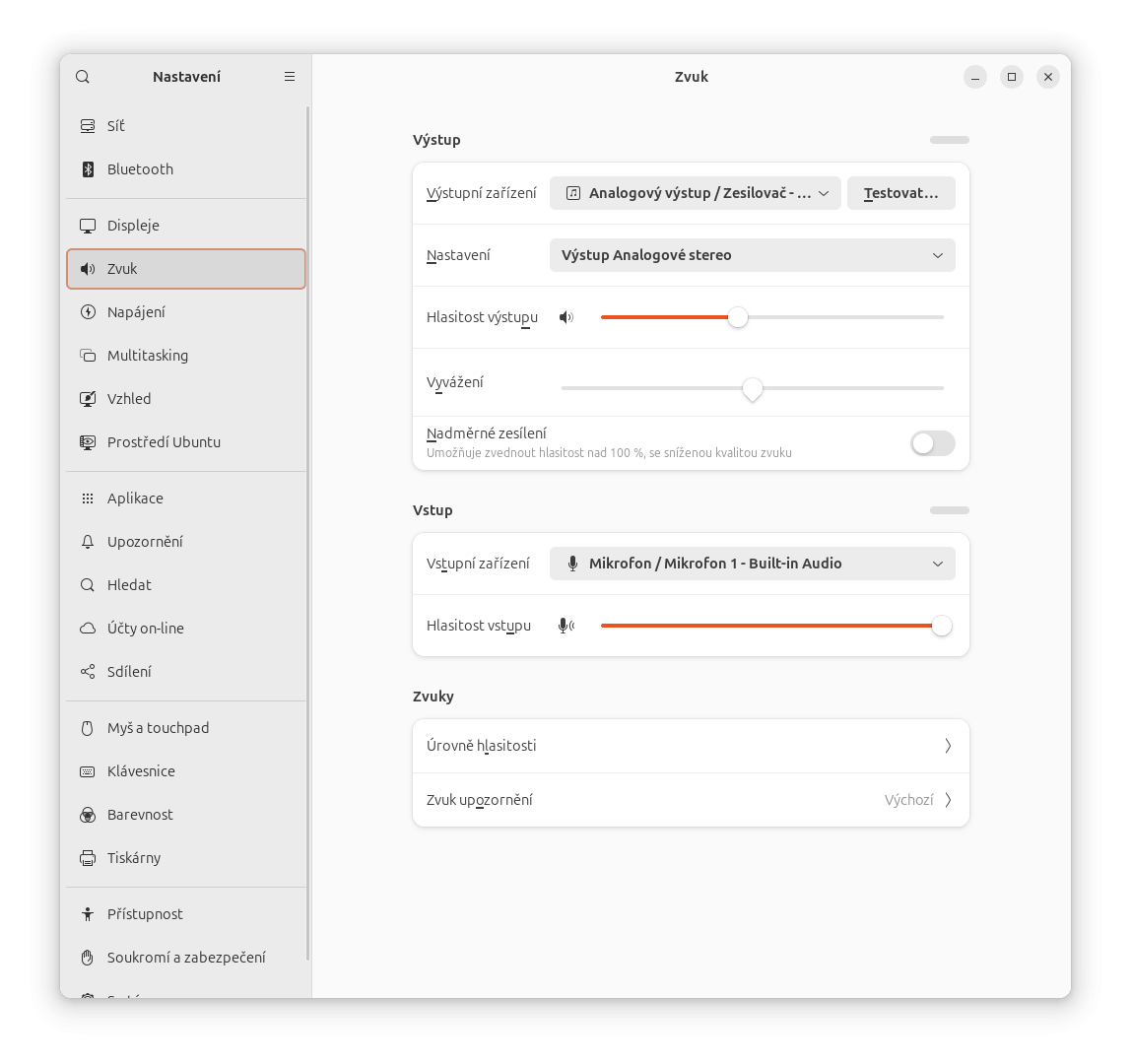Enable the Nadměrné zesílení switch
This screenshot has width=1131, height=1064.
pyautogui.click(x=932, y=443)
